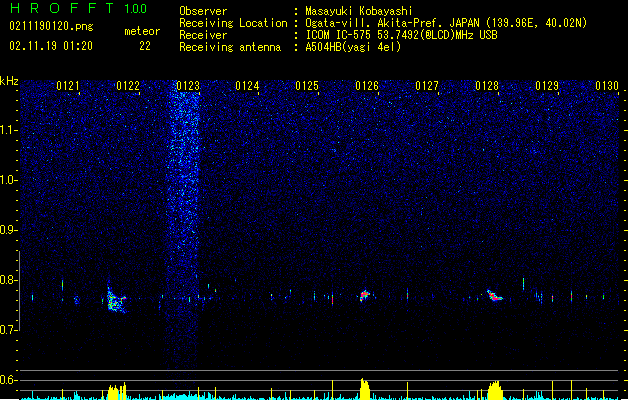Click time marker 0121
The width and height of the screenshot is (629, 400).
click(x=68, y=86)
